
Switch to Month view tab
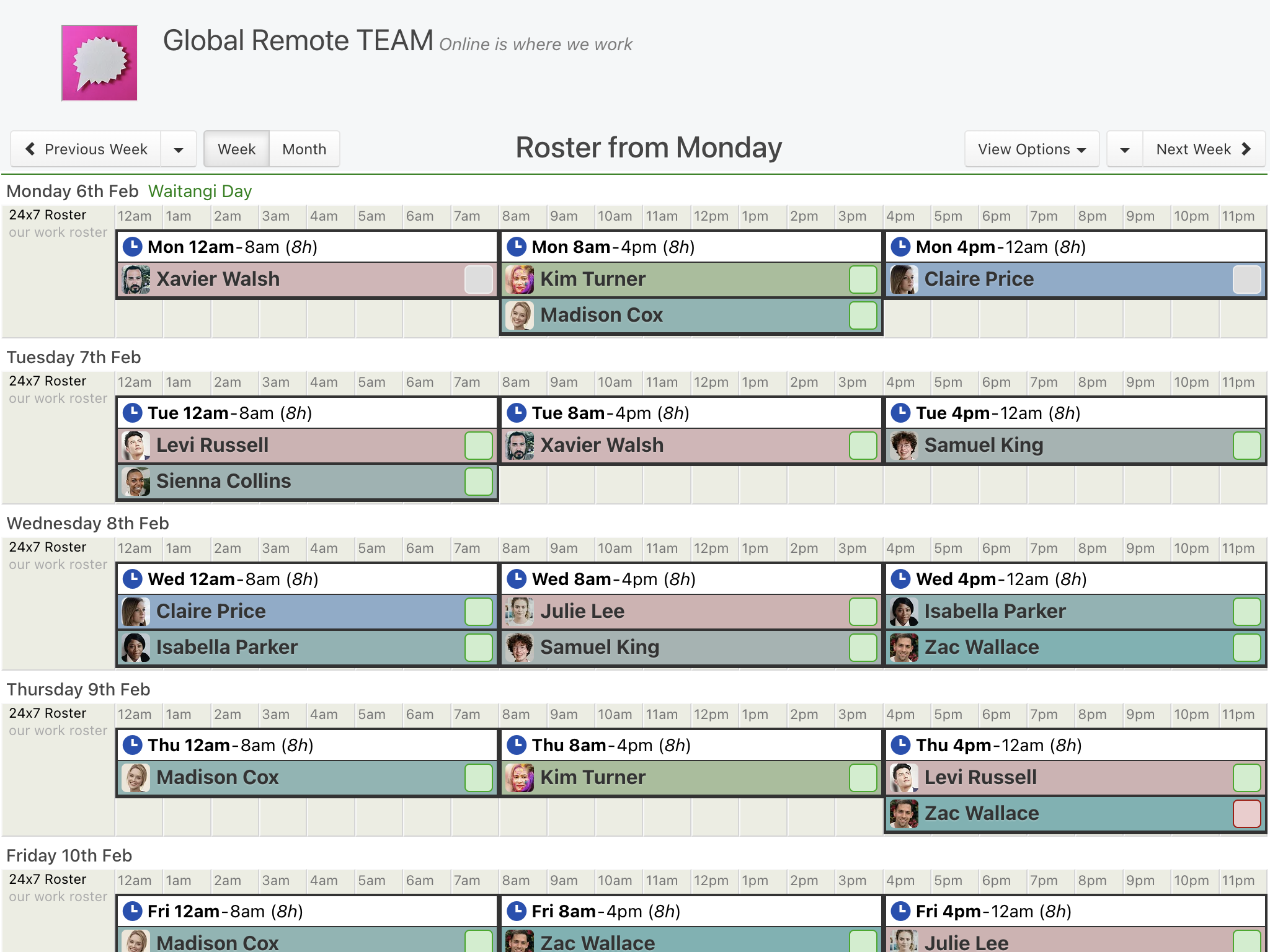click(304, 149)
